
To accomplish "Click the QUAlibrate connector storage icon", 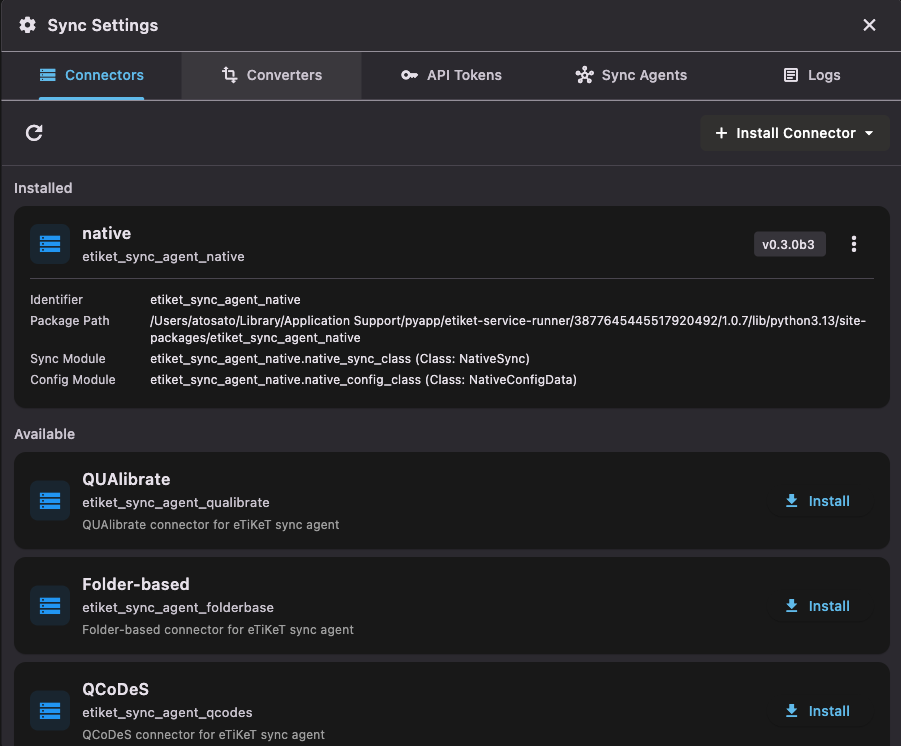I will pyautogui.click(x=50, y=501).
